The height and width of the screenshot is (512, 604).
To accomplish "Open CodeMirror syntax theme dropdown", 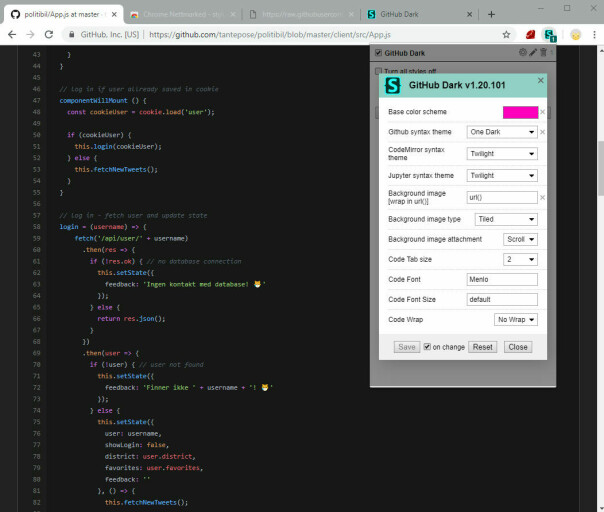I will pyautogui.click(x=502, y=154).
